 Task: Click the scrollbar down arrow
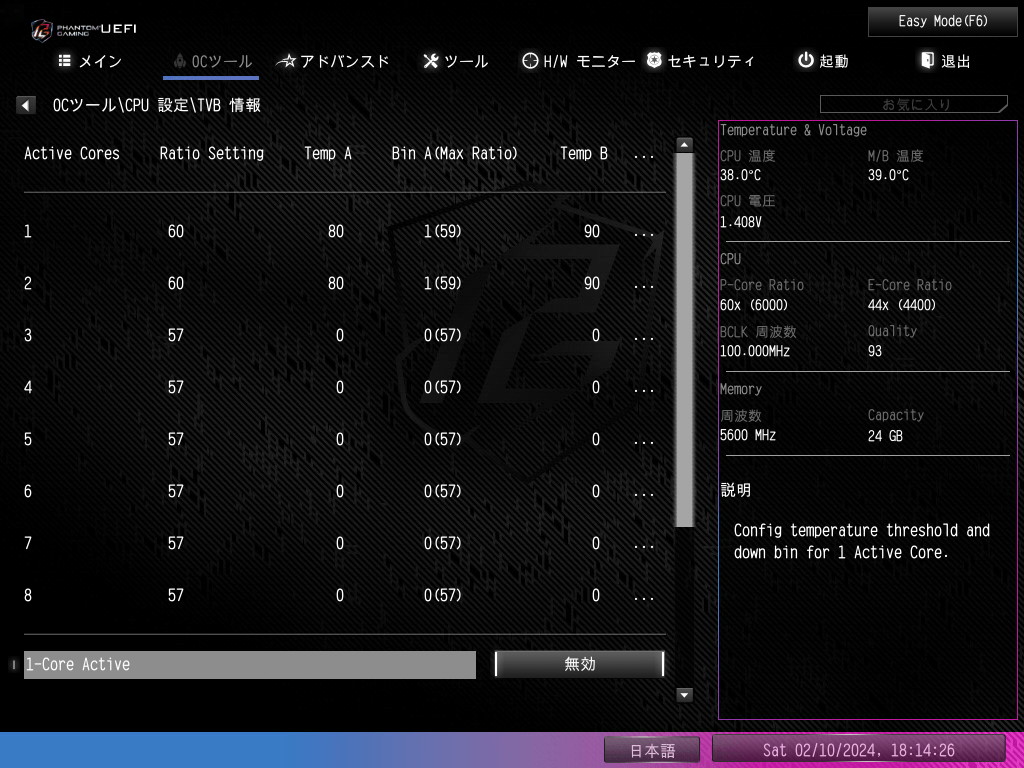pos(684,695)
